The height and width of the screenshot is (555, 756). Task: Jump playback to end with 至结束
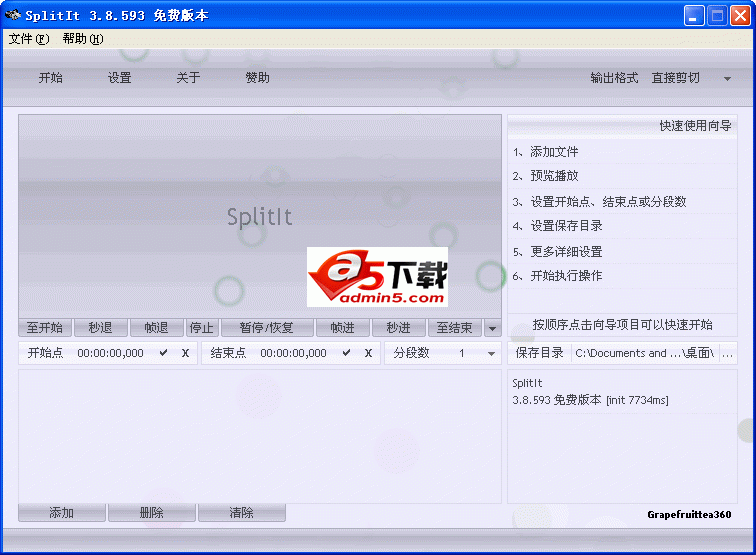[x=455, y=328]
